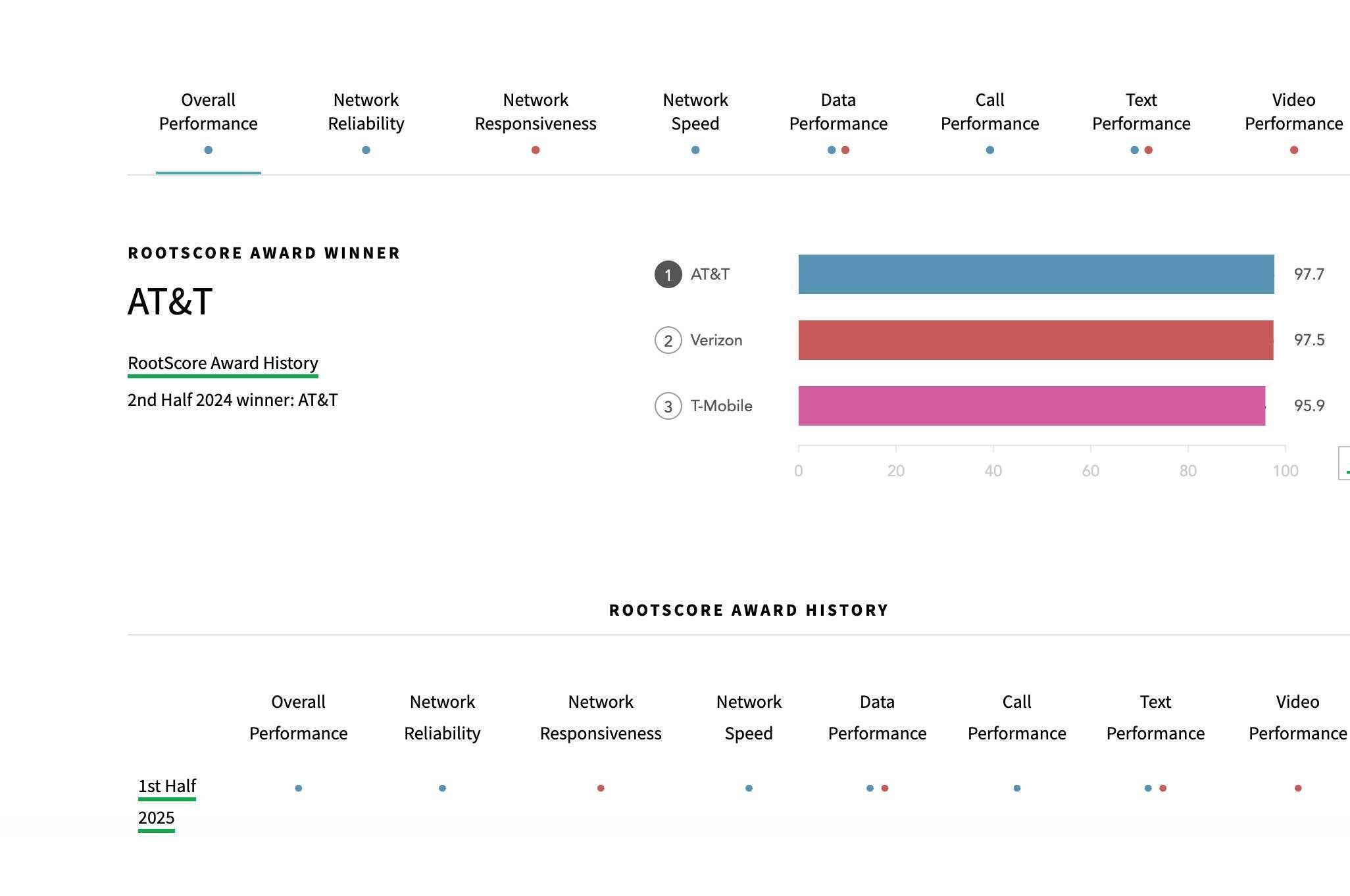Click the history row red dot under Video Performance
This screenshot has width=1350, height=896.
1298,788
